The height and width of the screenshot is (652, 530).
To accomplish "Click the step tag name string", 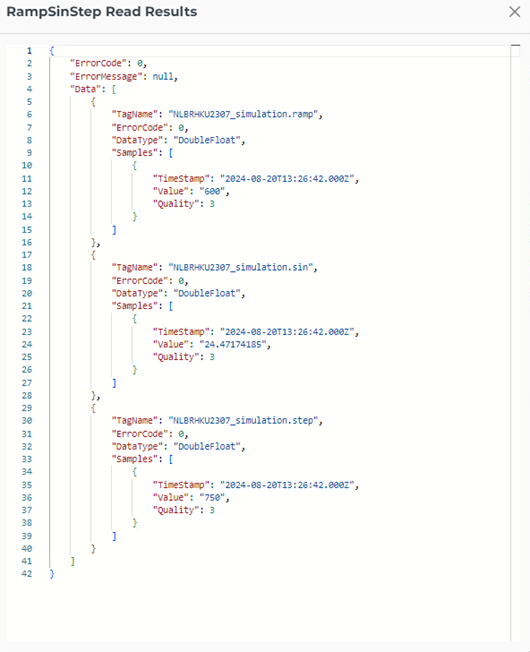I will (x=243, y=420).
